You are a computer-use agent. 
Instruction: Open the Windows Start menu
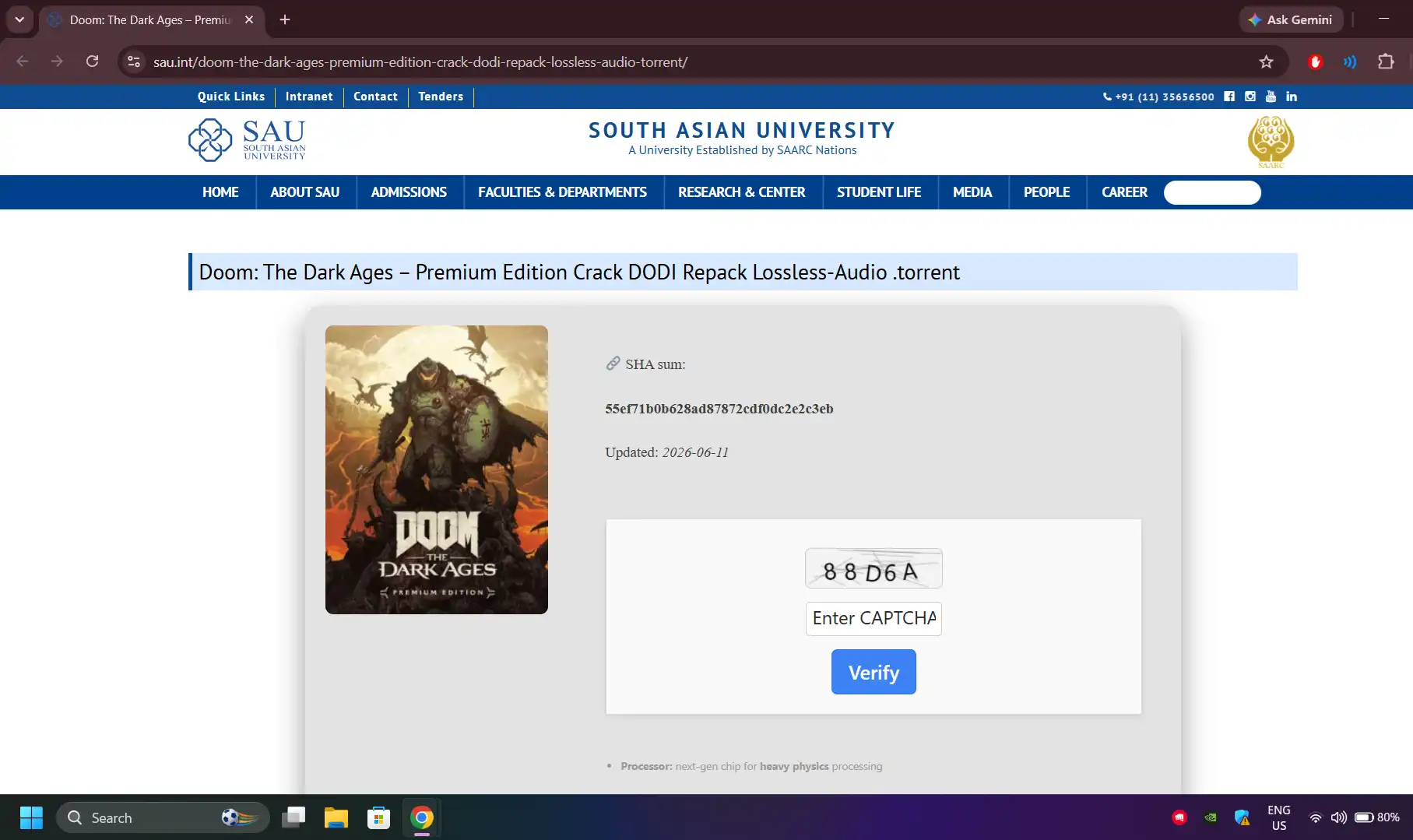coord(31,817)
